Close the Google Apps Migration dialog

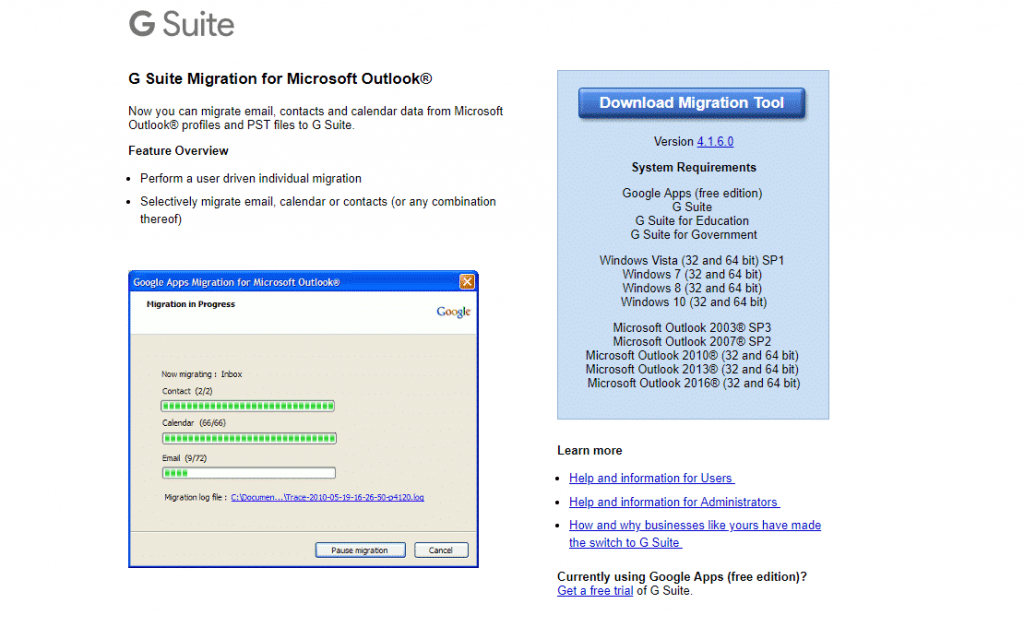point(467,282)
